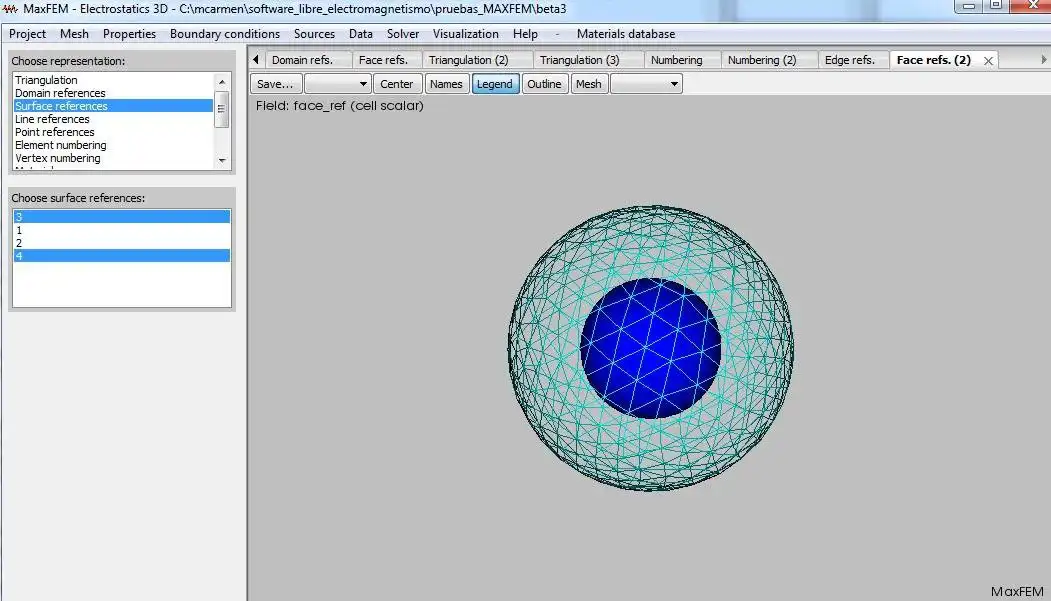Open the dropdown next to Save

tap(337, 84)
